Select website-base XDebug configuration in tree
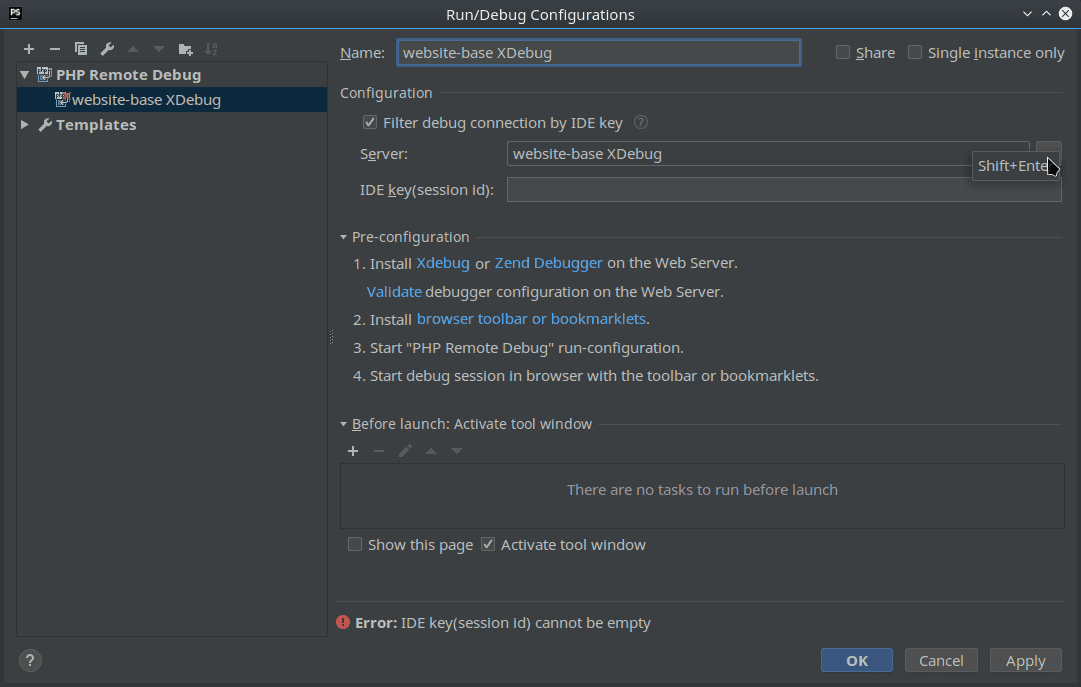 coord(172,99)
